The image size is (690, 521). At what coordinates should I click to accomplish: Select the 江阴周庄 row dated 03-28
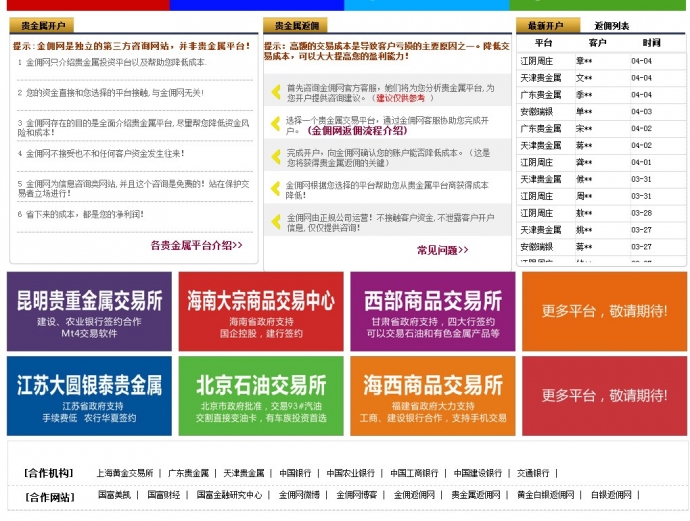pos(601,213)
